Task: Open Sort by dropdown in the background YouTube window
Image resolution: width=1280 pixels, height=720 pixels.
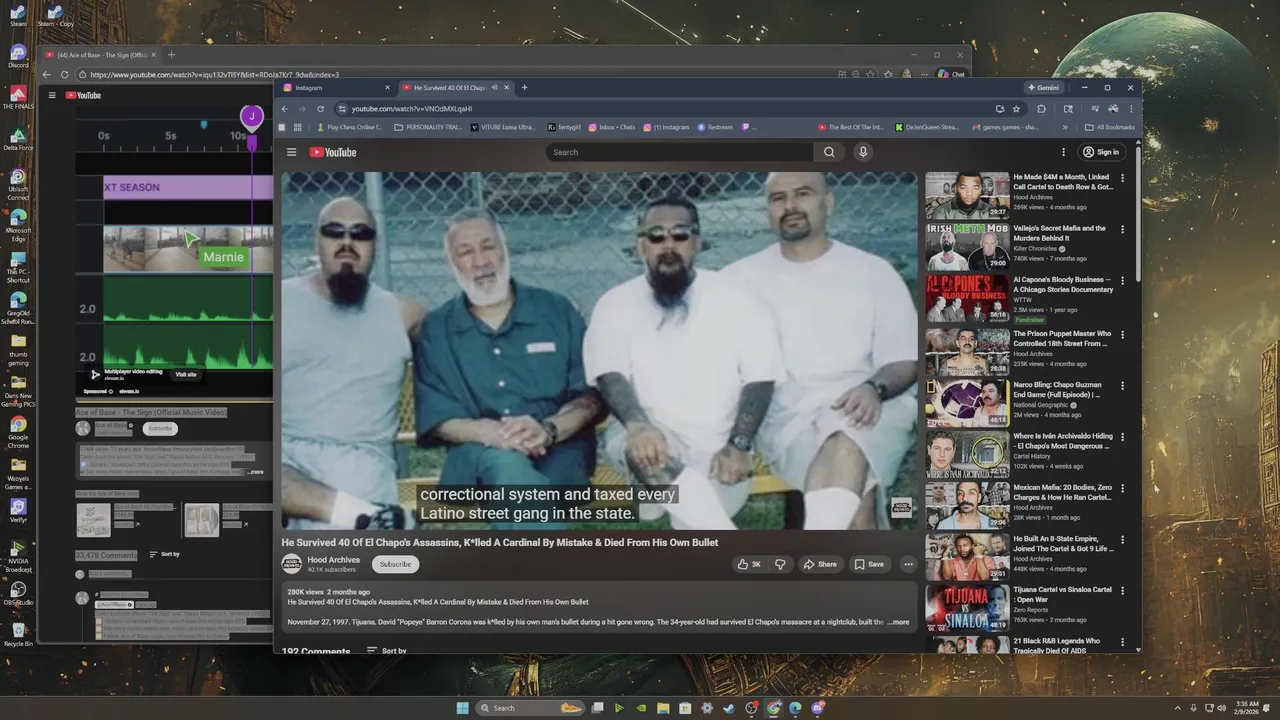Action: pyautogui.click(x=164, y=554)
